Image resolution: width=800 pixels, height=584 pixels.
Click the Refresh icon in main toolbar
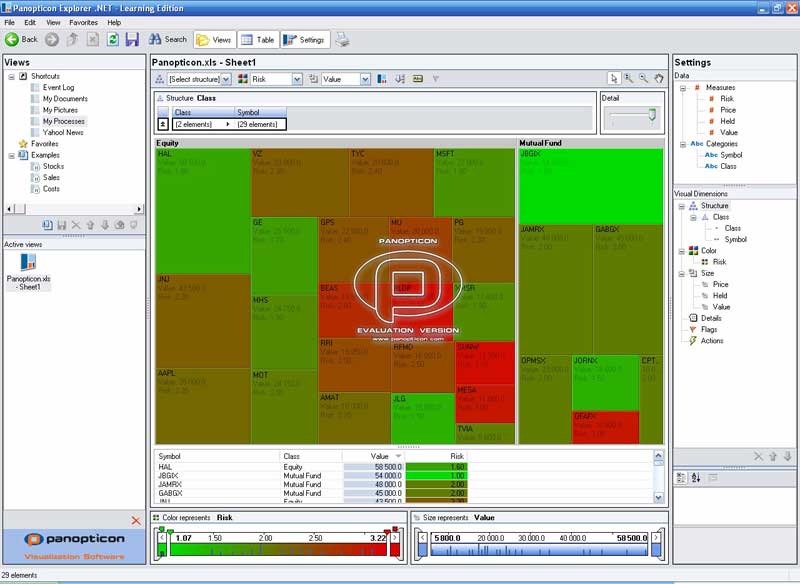pos(113,39)
